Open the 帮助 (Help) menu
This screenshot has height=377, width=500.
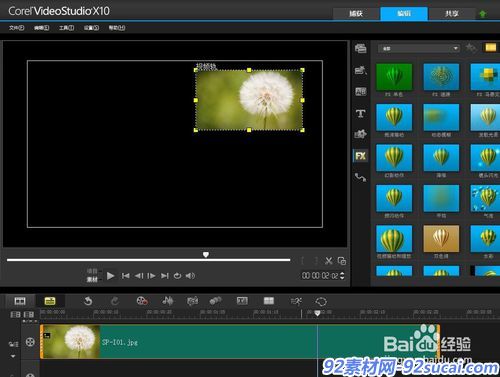117,28
